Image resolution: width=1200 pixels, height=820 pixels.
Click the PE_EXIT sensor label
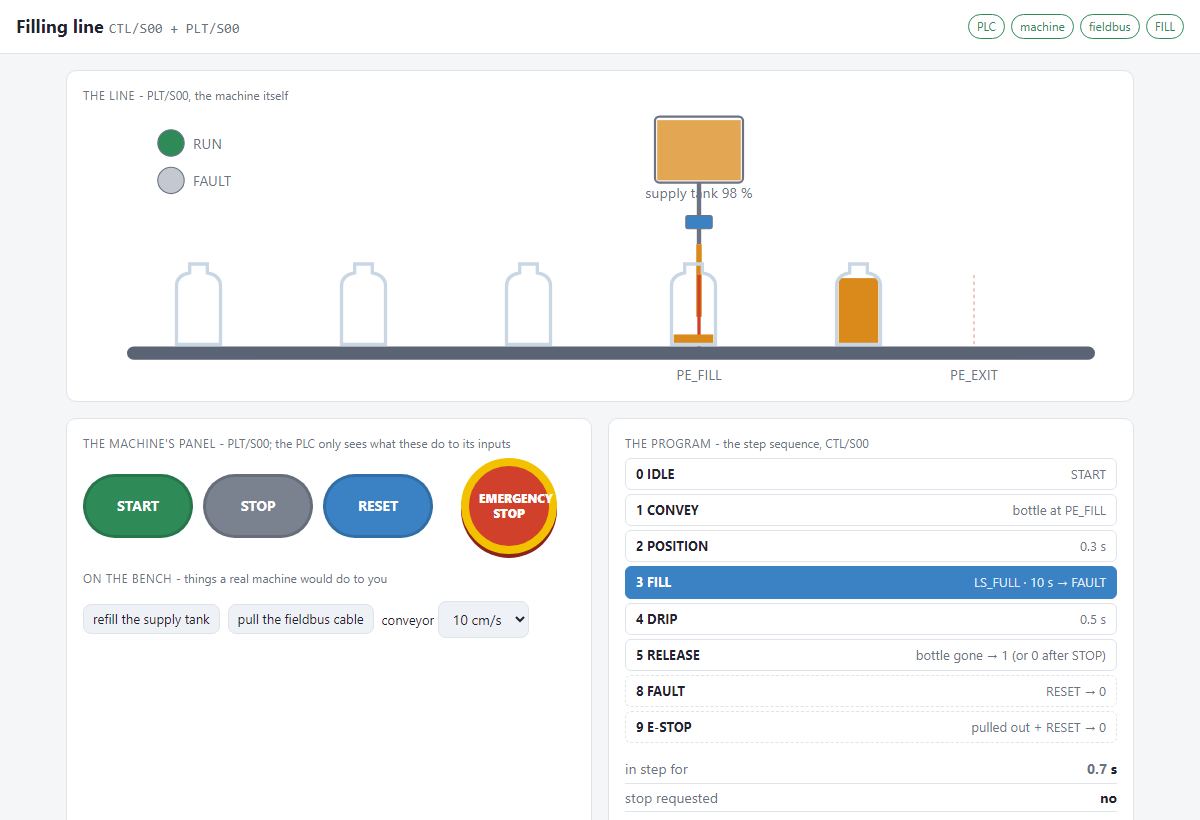coord(974,375)
